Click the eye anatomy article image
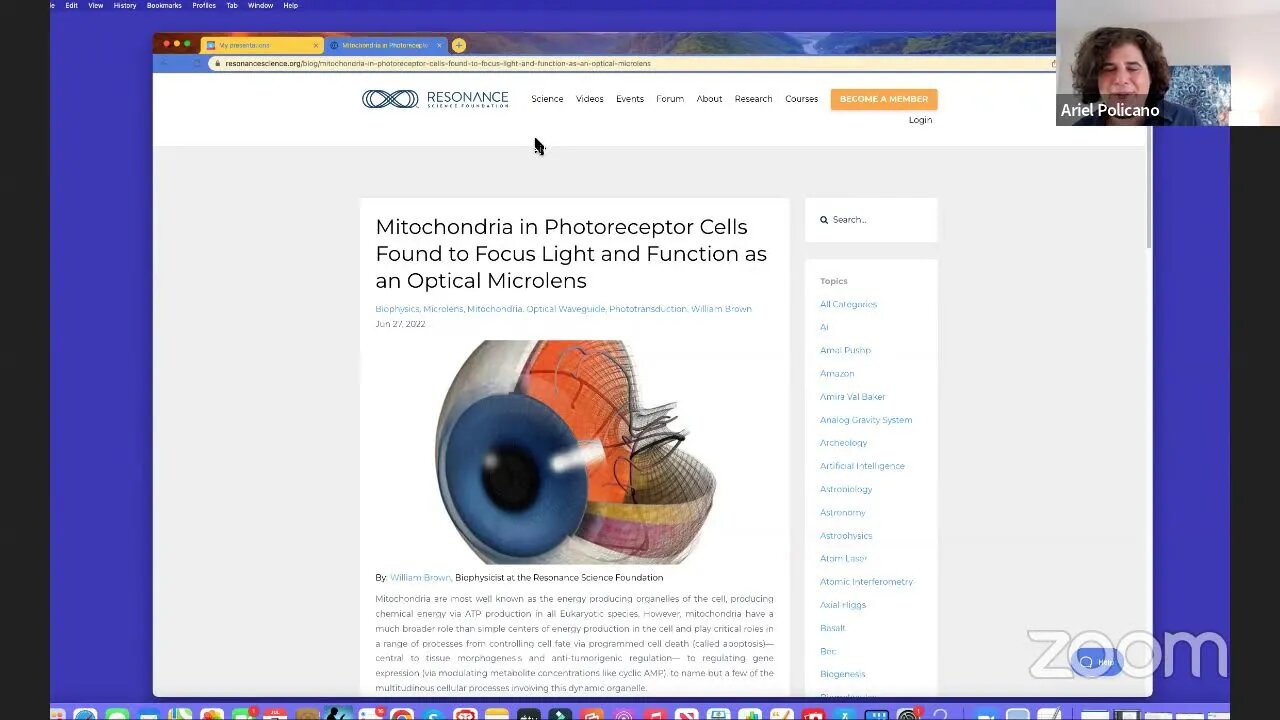 click(x=575, y=452)
